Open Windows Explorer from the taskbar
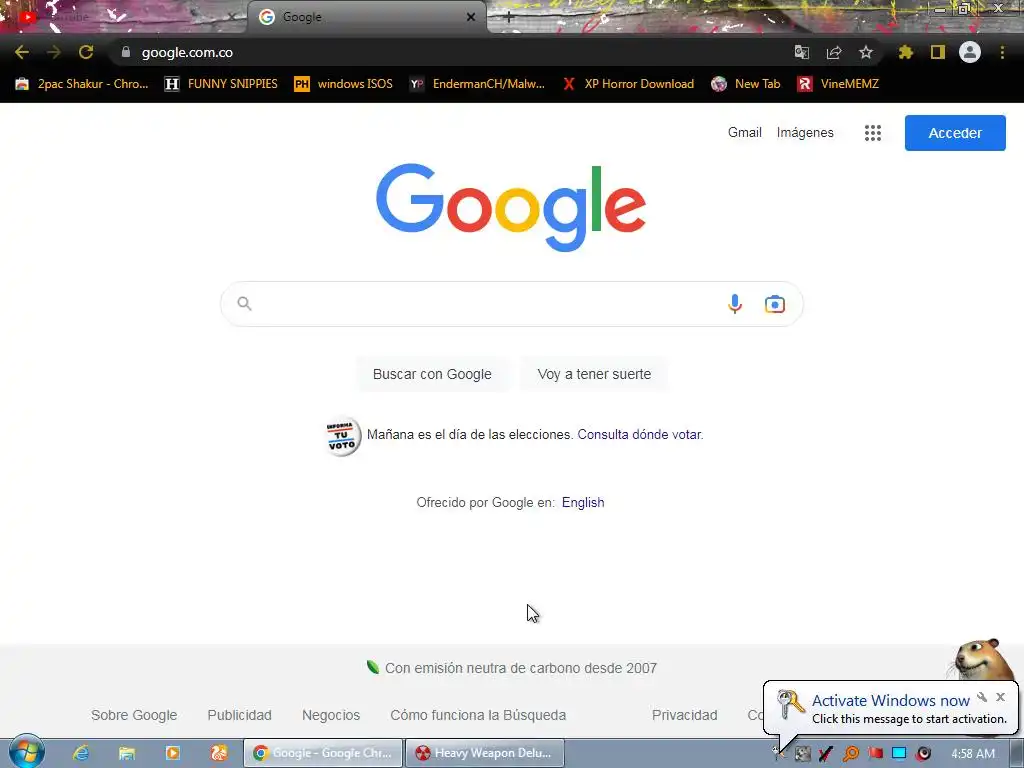The width and height of the screenshot is (1024, 768). 127,753
